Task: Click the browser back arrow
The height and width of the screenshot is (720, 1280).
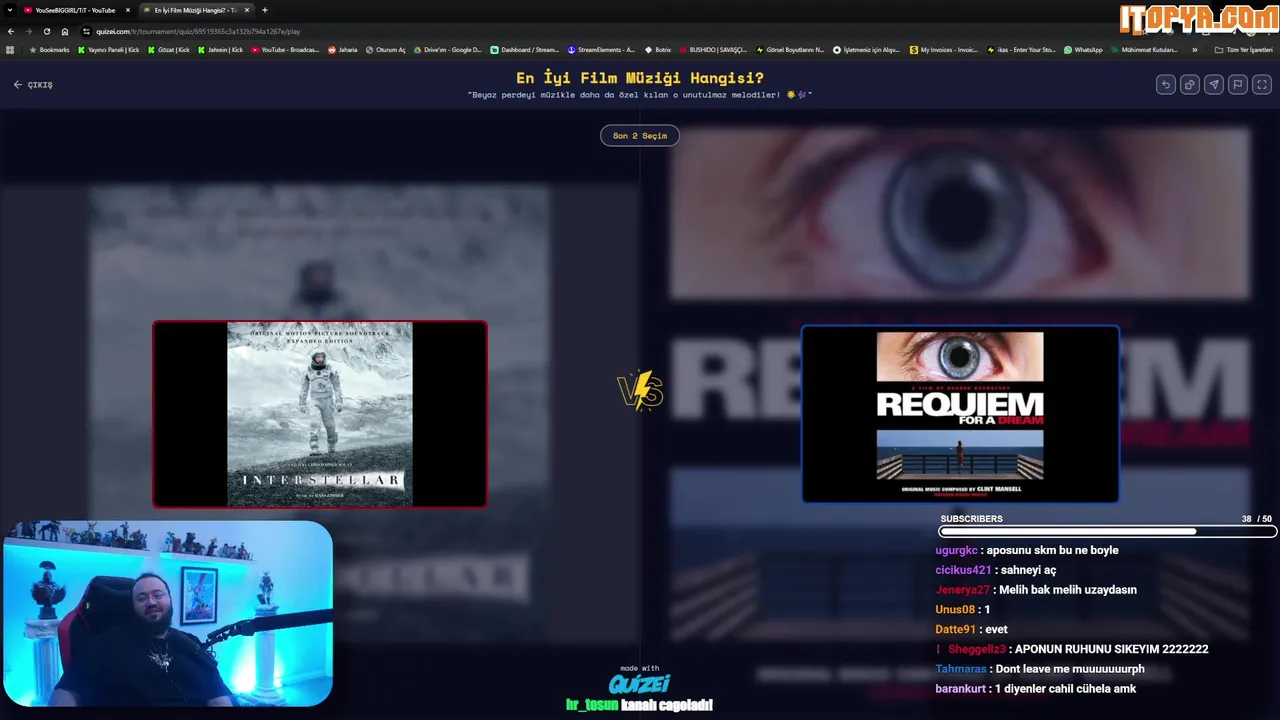Action: coord(11,31)
